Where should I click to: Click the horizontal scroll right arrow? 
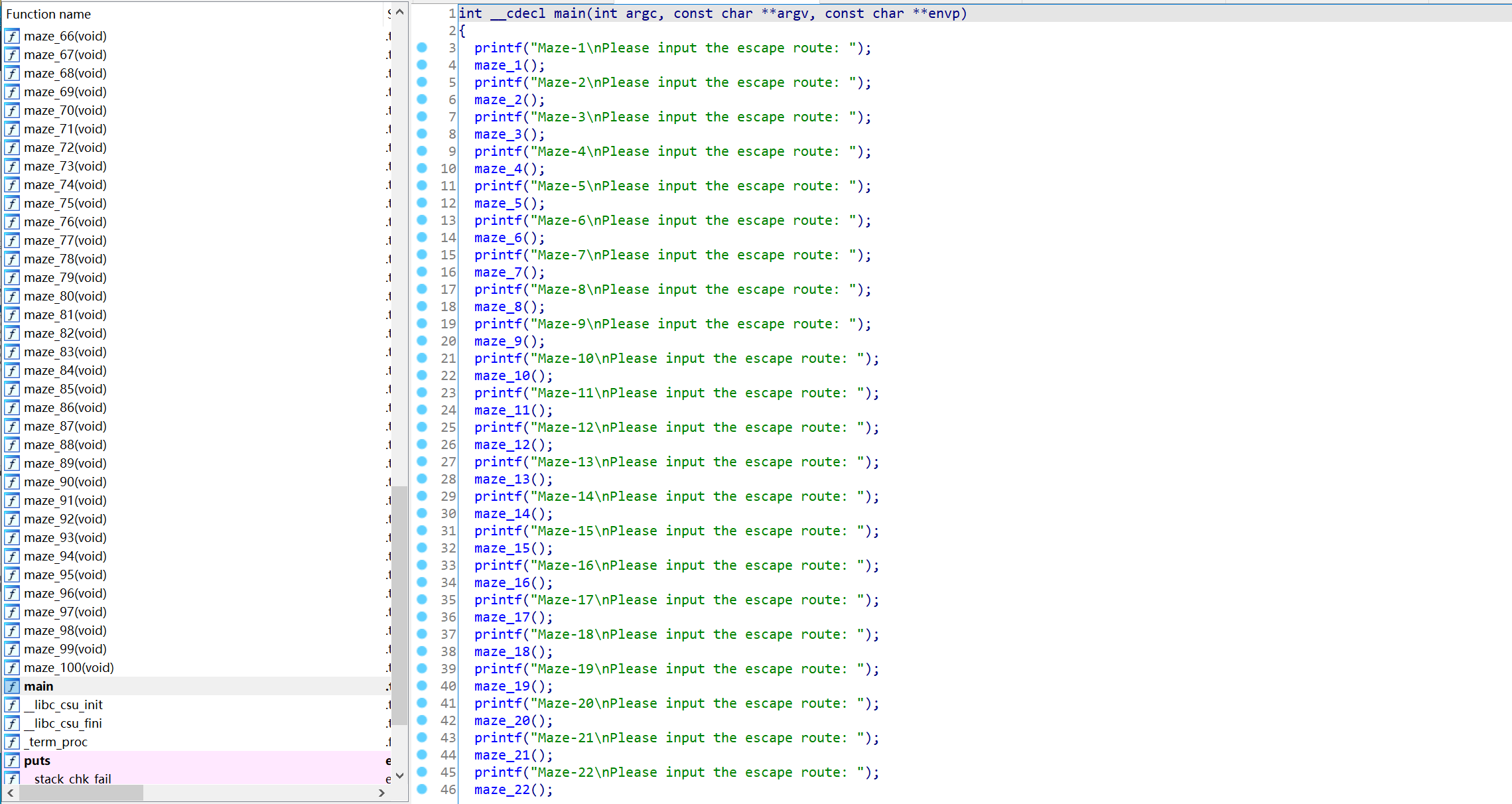(x=381, y=793)
